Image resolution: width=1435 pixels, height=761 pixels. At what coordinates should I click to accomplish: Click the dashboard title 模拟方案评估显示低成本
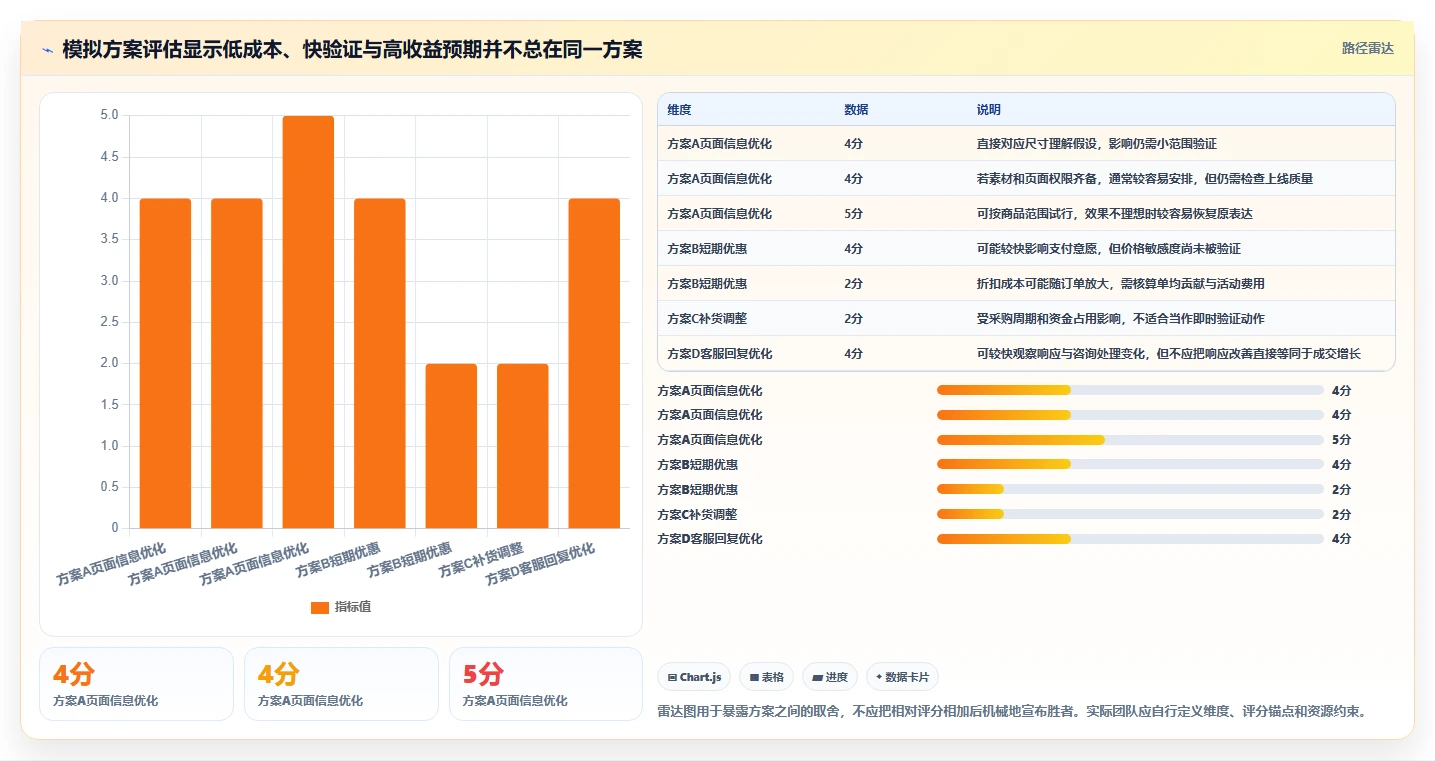pos(352,49)
